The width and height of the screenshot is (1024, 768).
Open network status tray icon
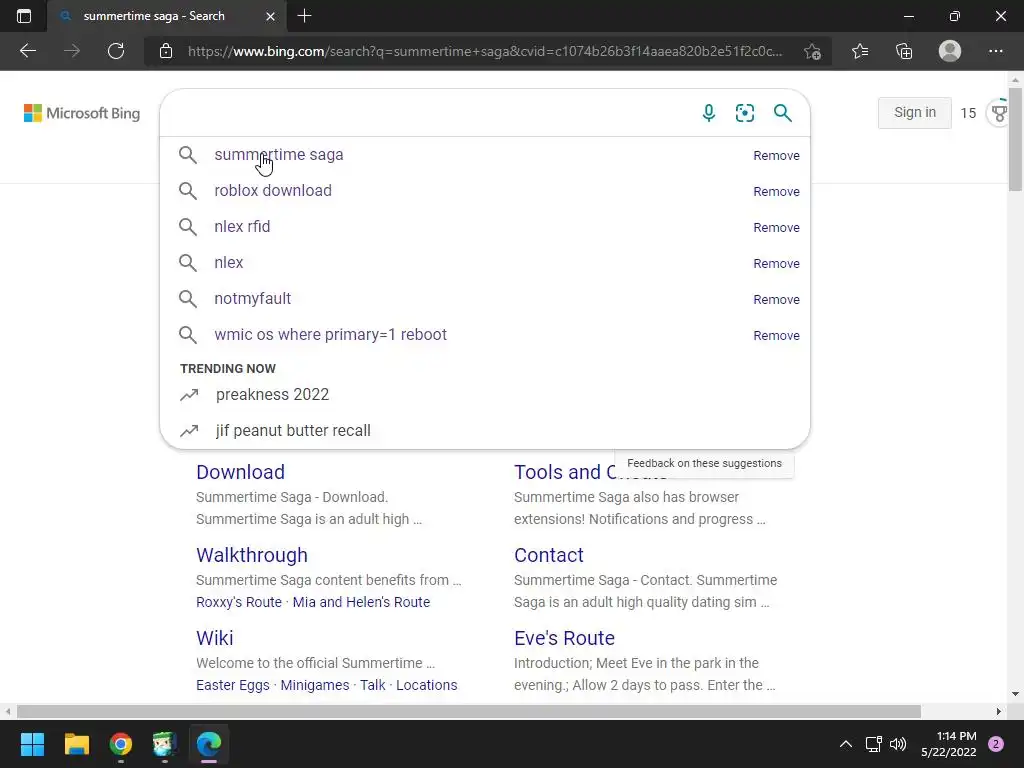point(873,744)
